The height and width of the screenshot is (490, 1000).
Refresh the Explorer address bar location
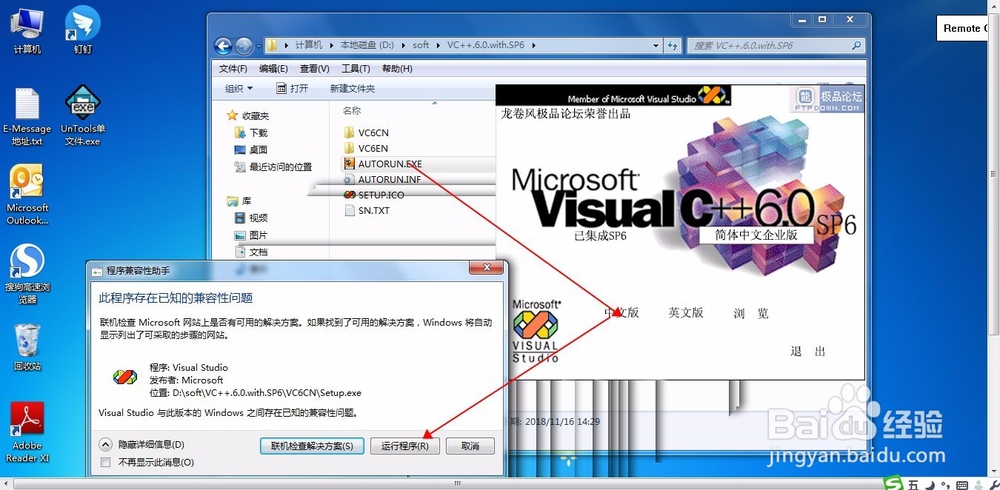tap(672, 46)
